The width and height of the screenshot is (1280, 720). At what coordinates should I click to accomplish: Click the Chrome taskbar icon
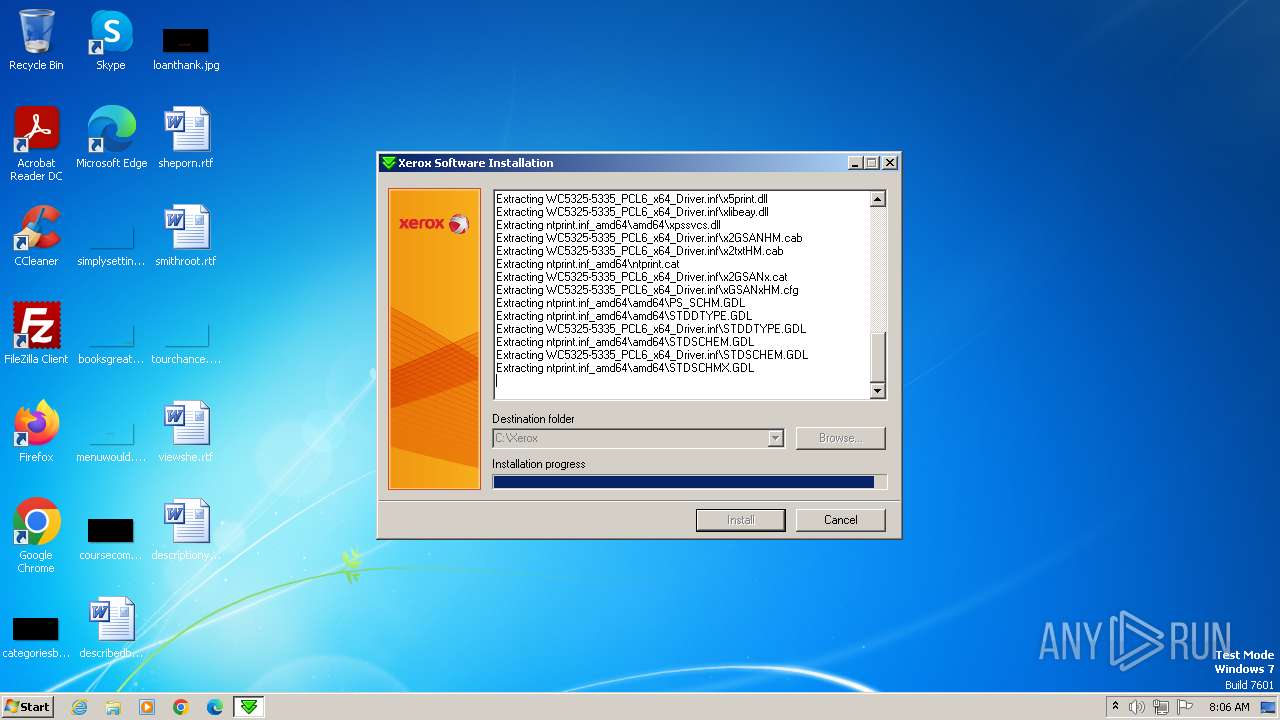[181, 707]
